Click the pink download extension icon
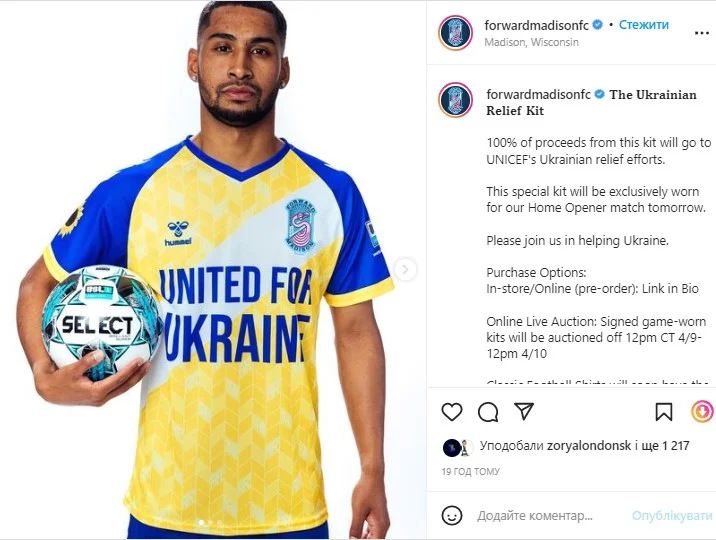 tap(703, 412)
